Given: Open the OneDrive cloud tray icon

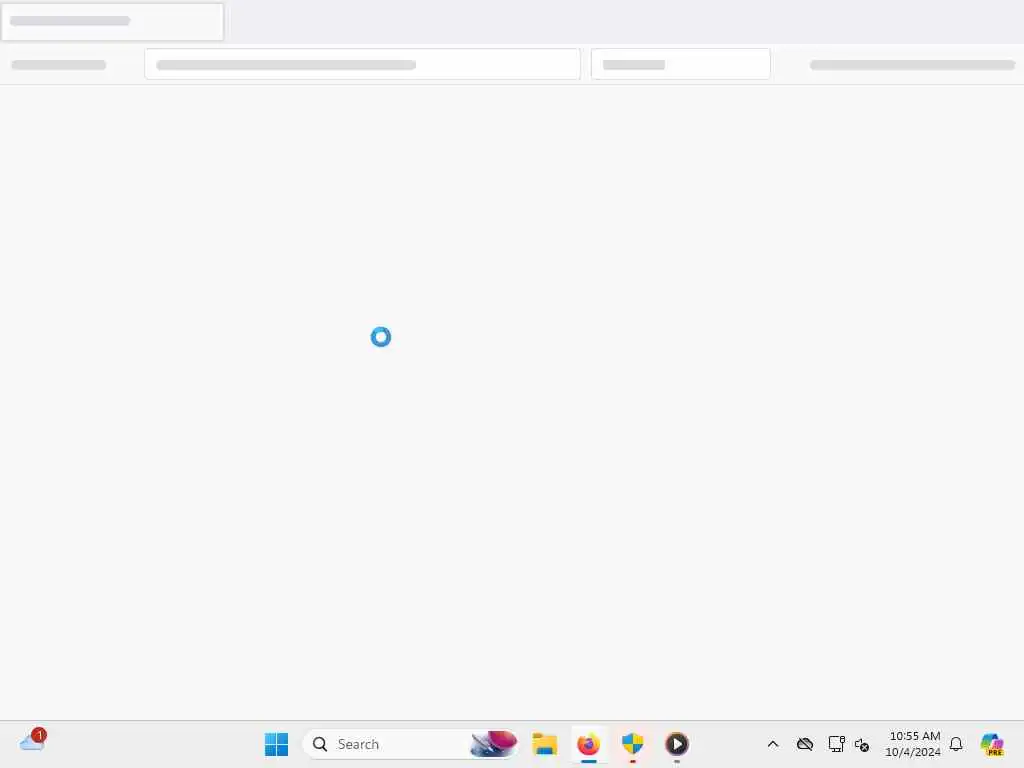Looking at the screenshot, I should tap(805, 744).
